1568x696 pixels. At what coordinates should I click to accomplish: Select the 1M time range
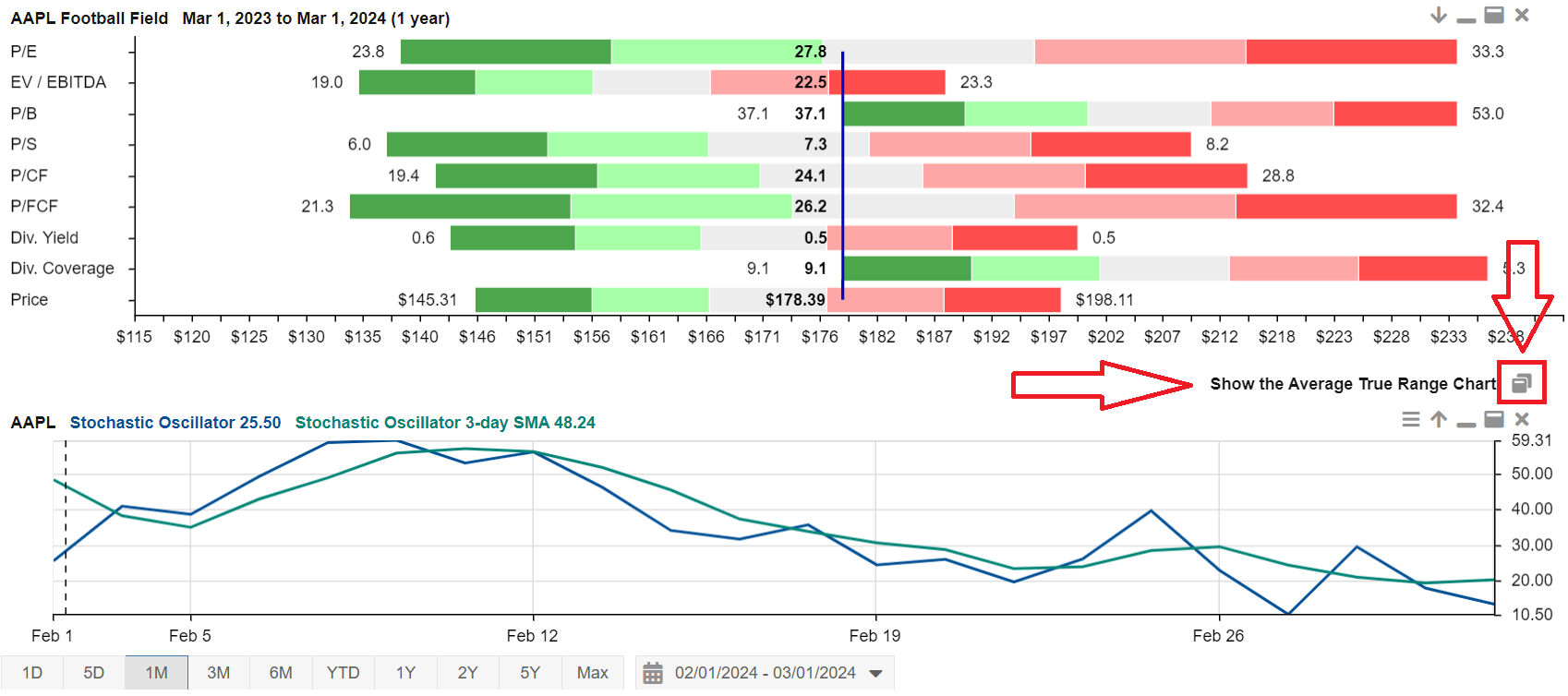coord(156,673)
